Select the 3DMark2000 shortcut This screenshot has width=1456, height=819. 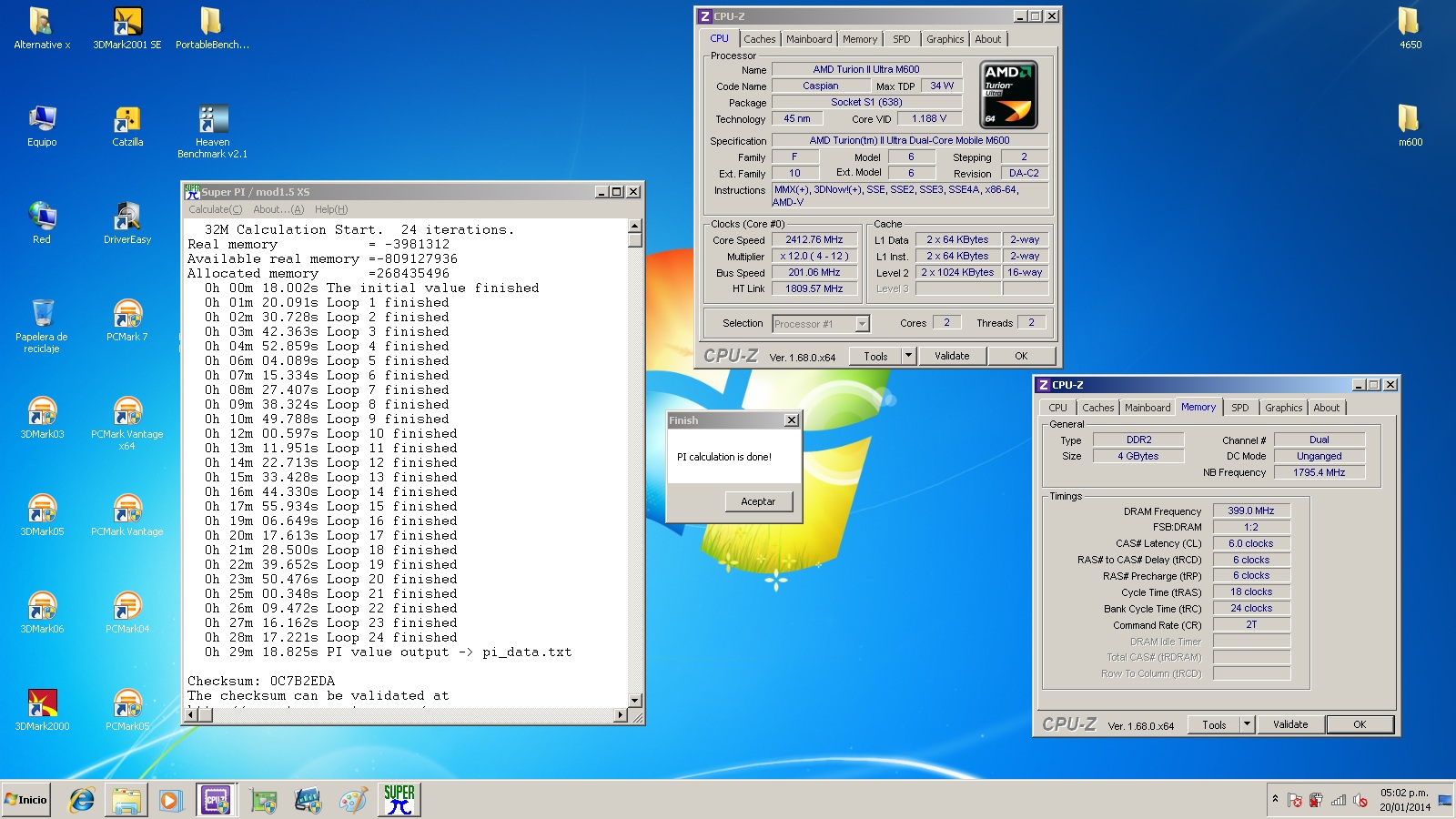tap(42, 710)
